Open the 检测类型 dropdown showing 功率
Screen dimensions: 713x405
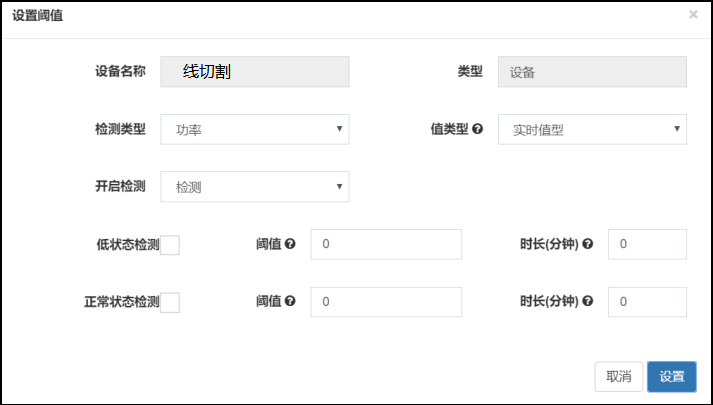255,130
